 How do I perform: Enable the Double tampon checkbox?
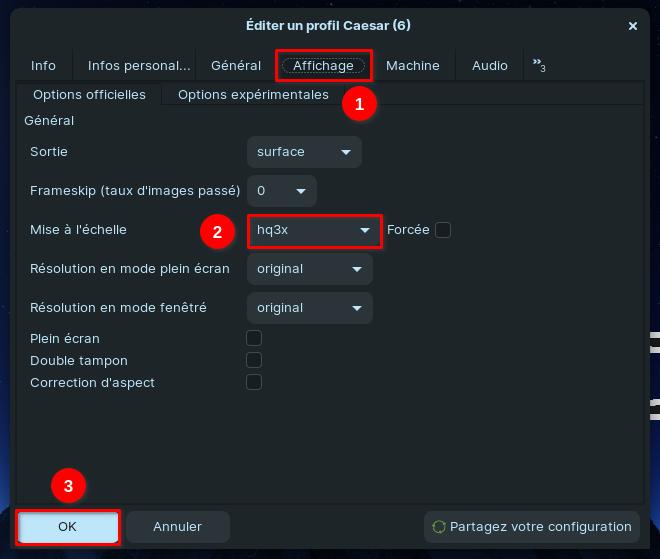[254, 361]
